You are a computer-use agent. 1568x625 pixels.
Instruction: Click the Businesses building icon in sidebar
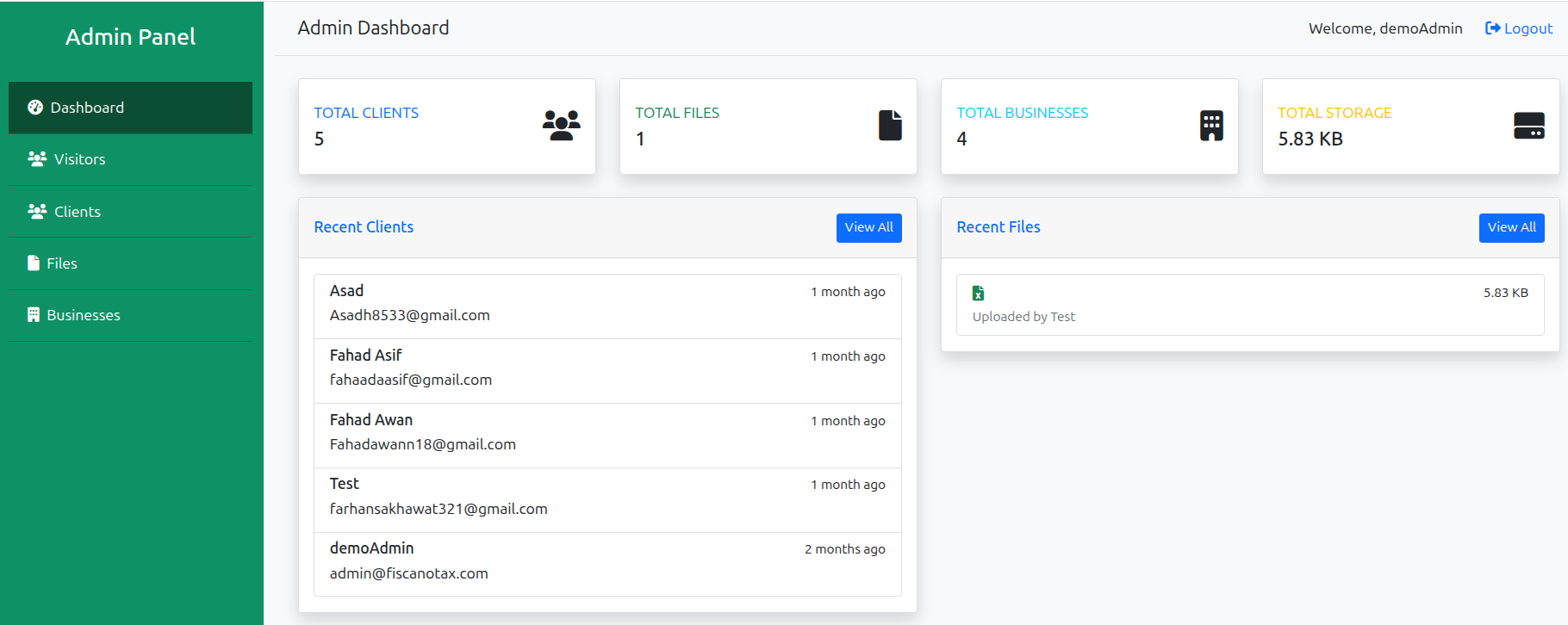point(34,315)
